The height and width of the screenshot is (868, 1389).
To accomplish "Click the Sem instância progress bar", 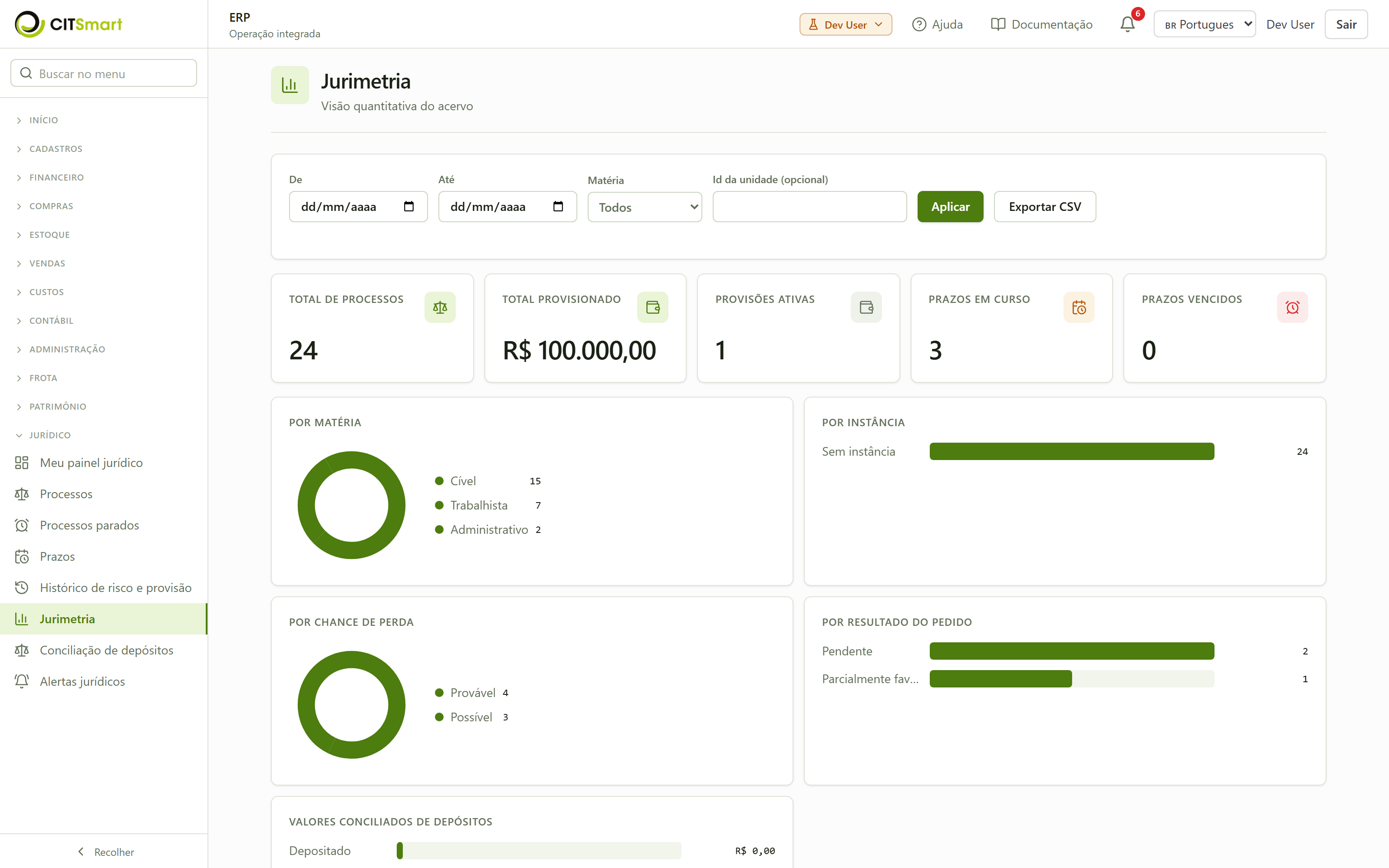I will click(x=1072, y=451).
